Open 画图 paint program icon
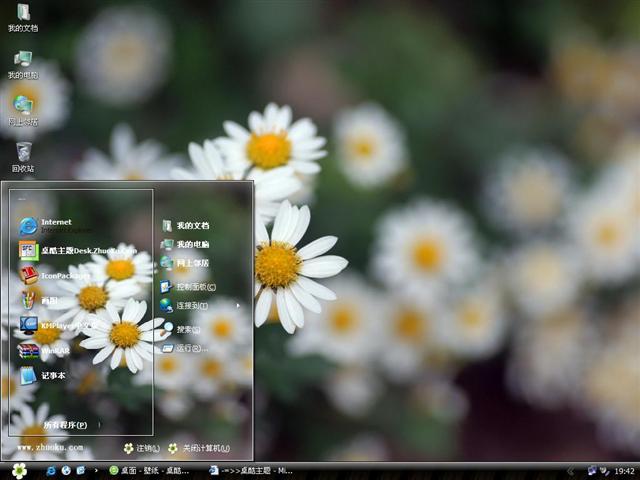The height and width of the screenshot is (480, 640). point(38,301)
